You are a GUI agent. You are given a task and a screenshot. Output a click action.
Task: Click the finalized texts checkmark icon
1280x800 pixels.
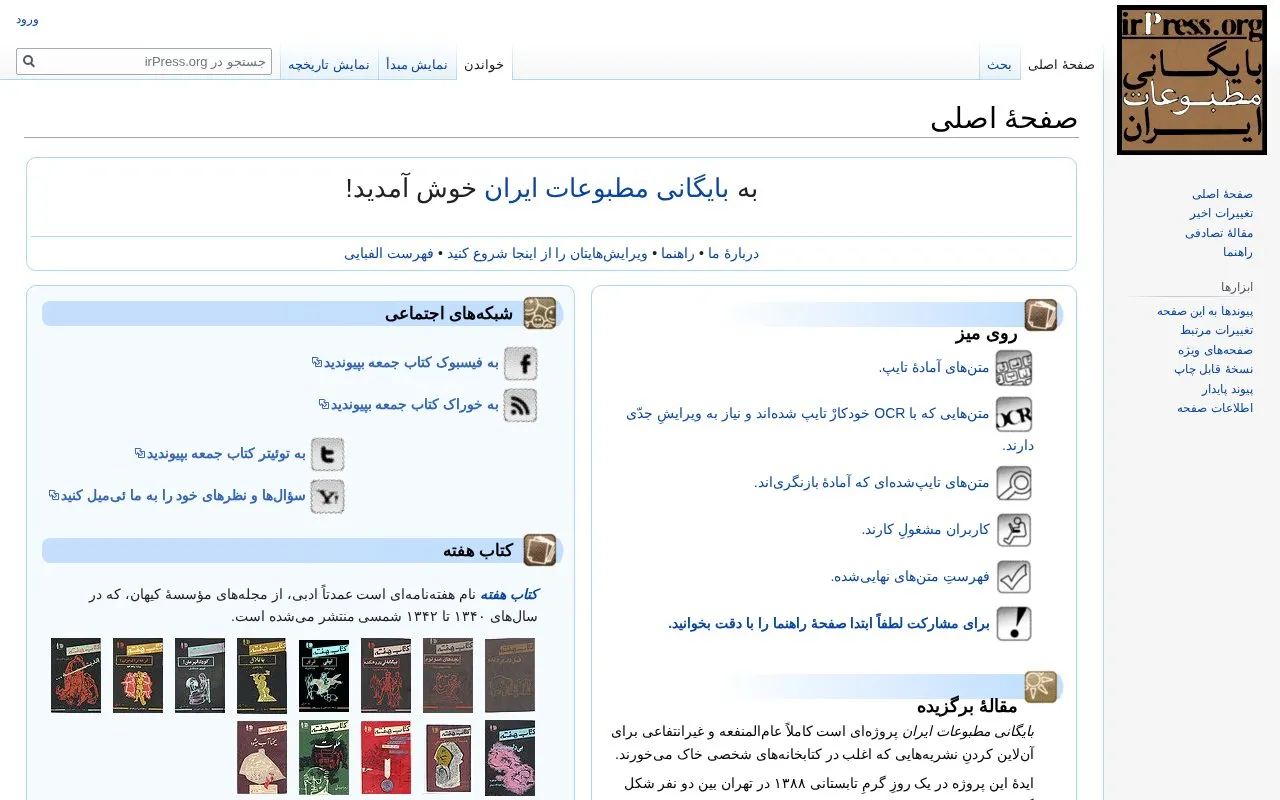point(1014,577)
